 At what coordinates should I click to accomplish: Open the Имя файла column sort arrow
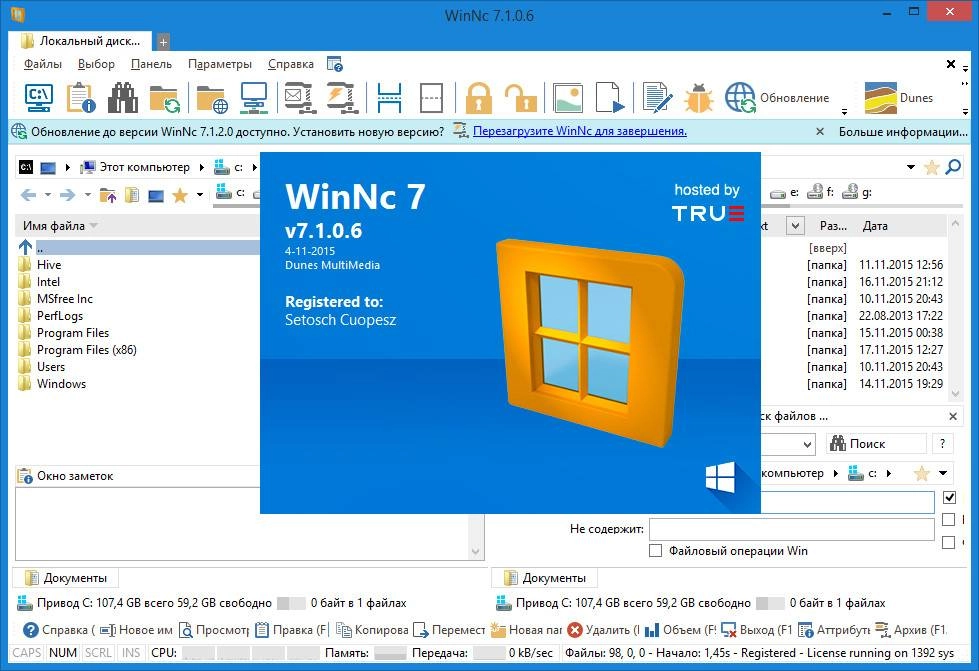(x=94, y=225)
